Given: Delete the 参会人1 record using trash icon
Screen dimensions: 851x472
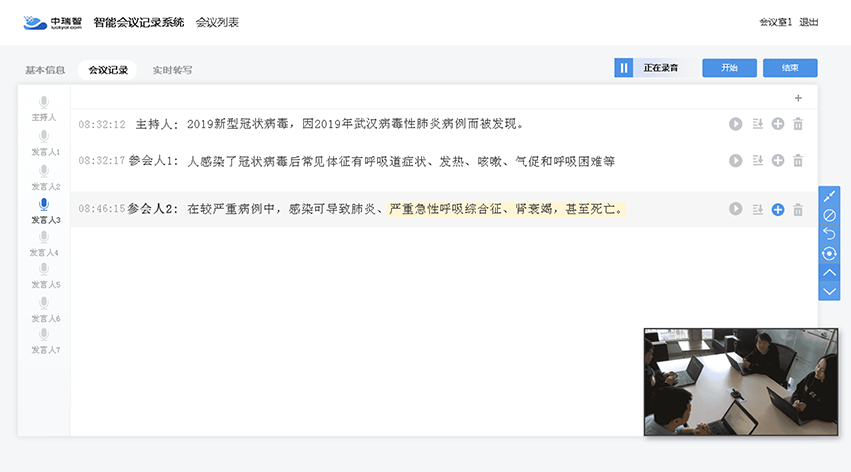Looking at the screenshot, I should point(798,160).
